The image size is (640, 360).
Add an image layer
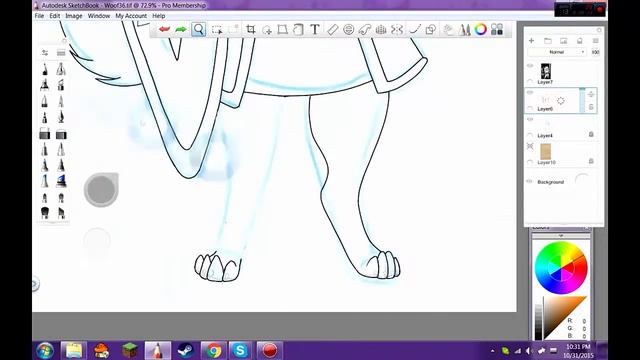tap(564, 41)
